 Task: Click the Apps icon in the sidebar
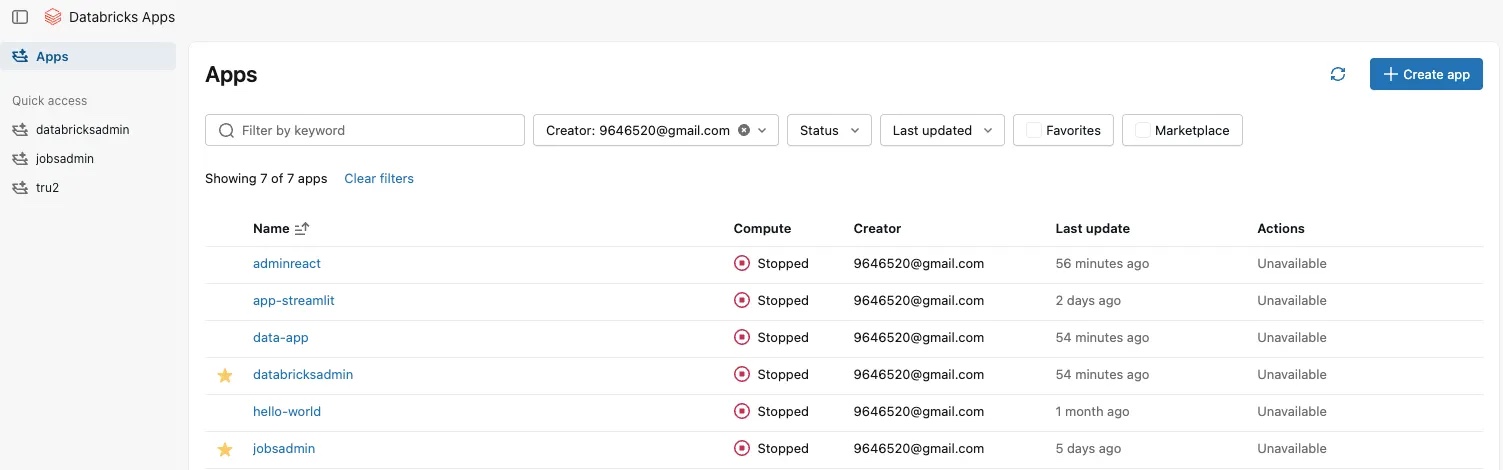click(x=20, y=57)
